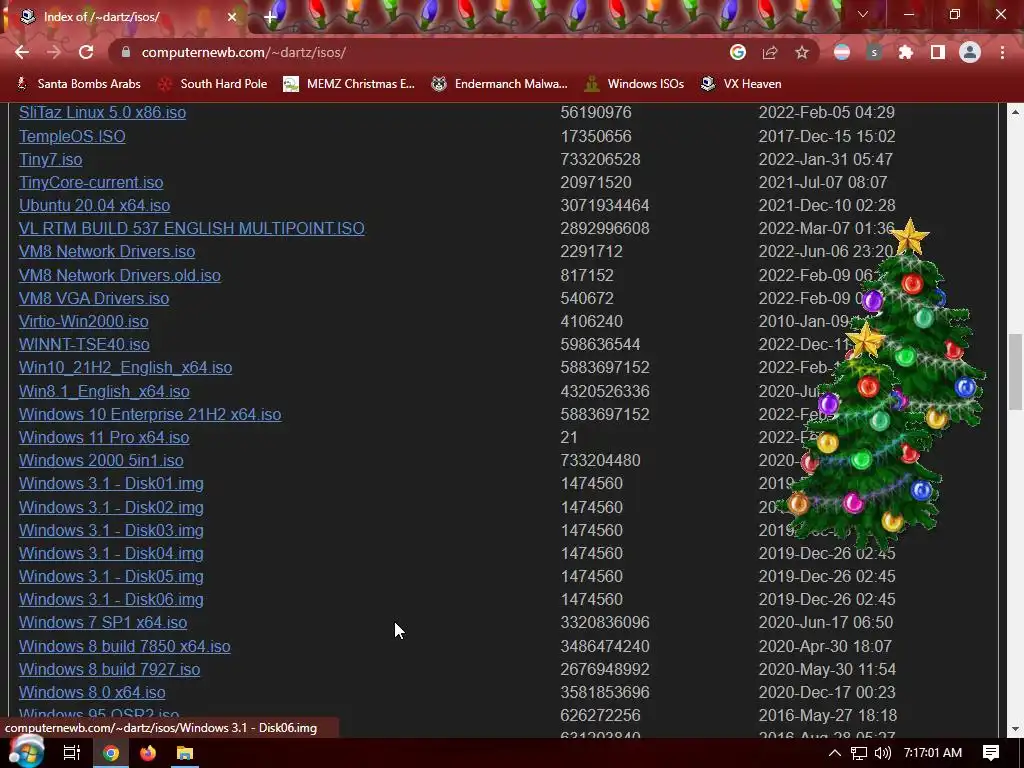Download Ubuntu 20.04 x64.iso
The width and height of the screenshot is (1024, 768).
[95, 205]
